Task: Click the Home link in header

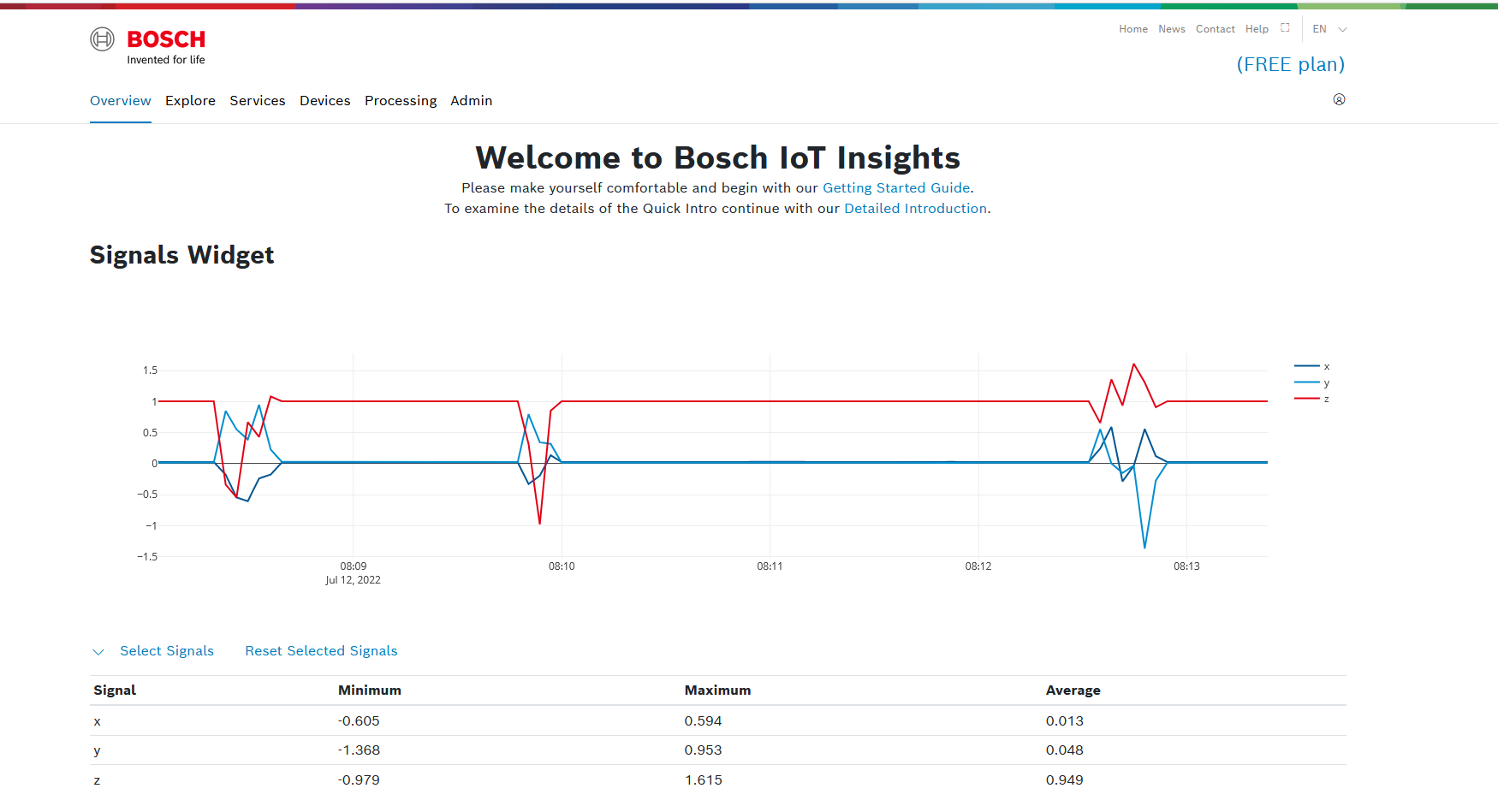Action: click(1133, 29)
